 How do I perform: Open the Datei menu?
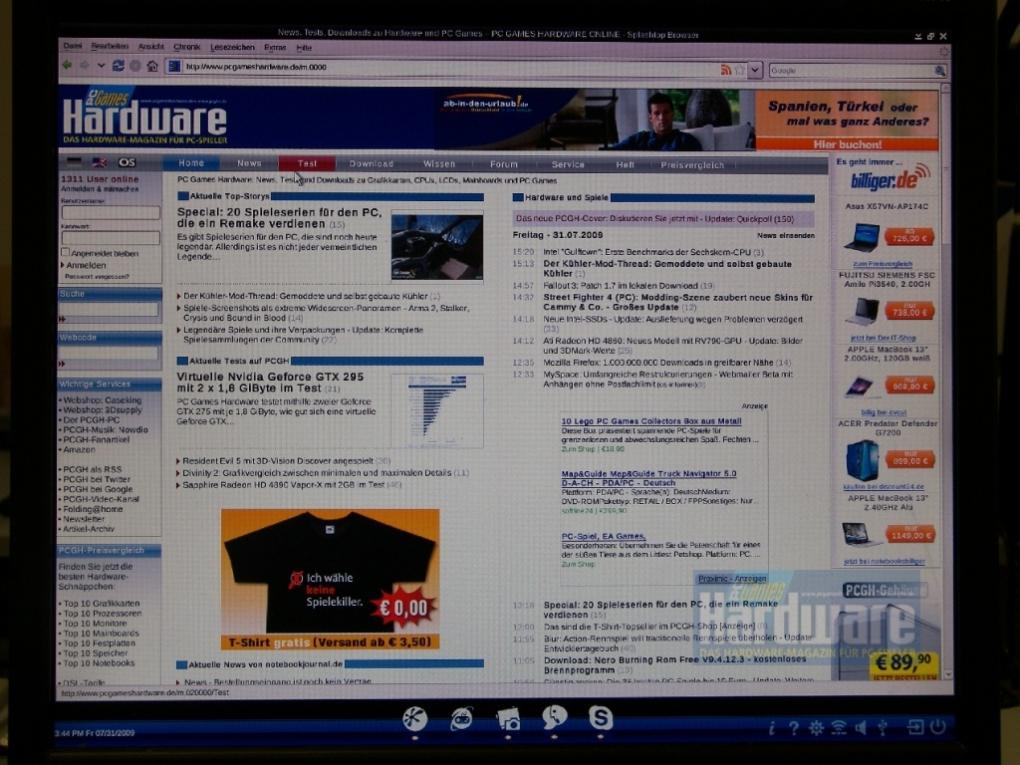[73, 46]
